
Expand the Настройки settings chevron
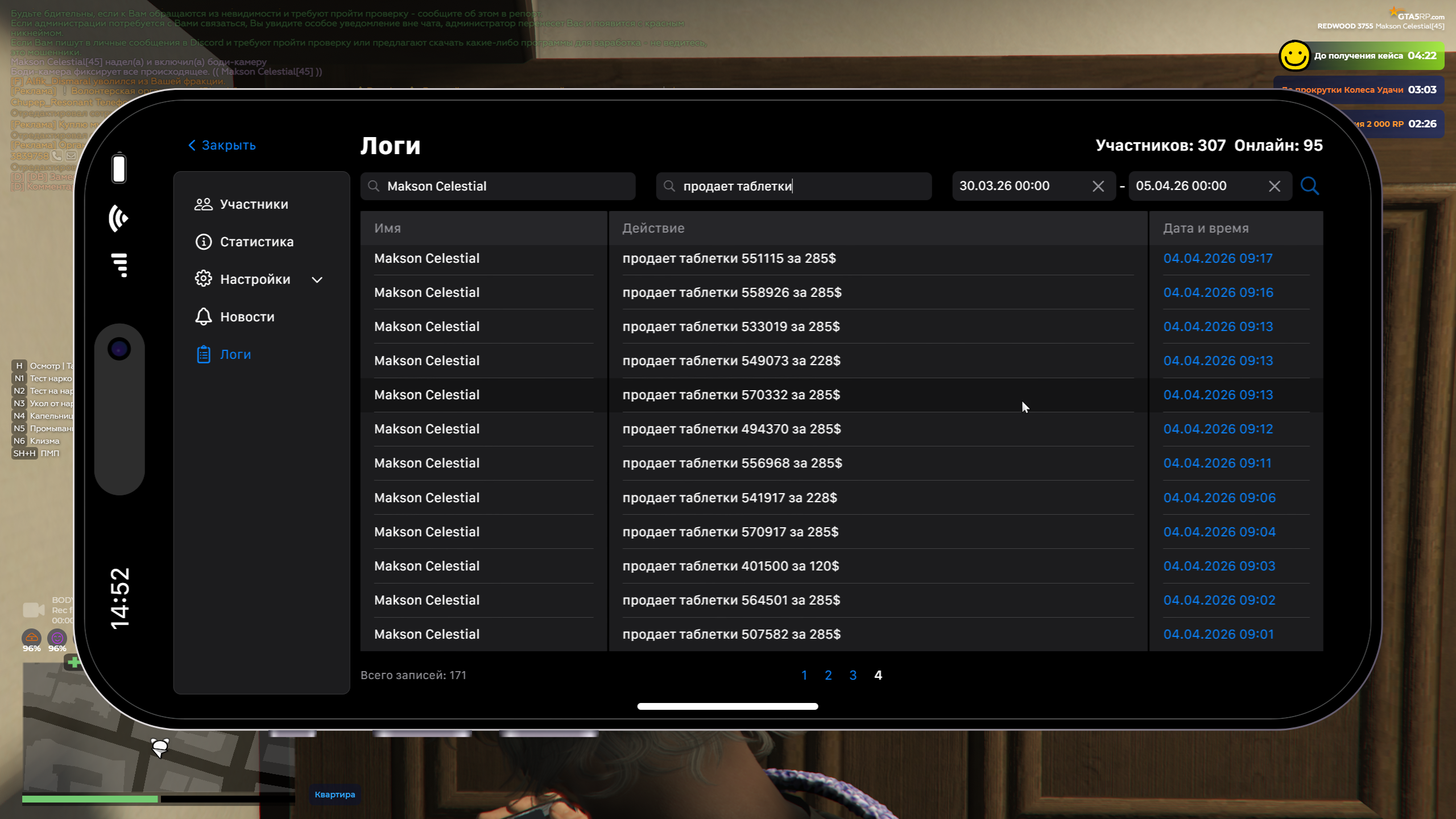tap(317, 280)
